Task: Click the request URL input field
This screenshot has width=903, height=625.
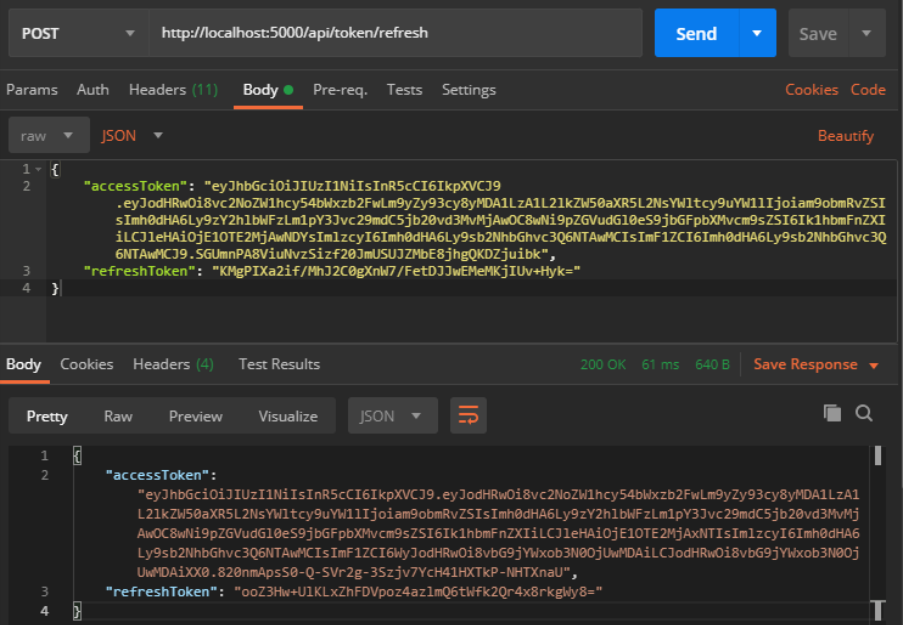Action: (x=395, y=33)
